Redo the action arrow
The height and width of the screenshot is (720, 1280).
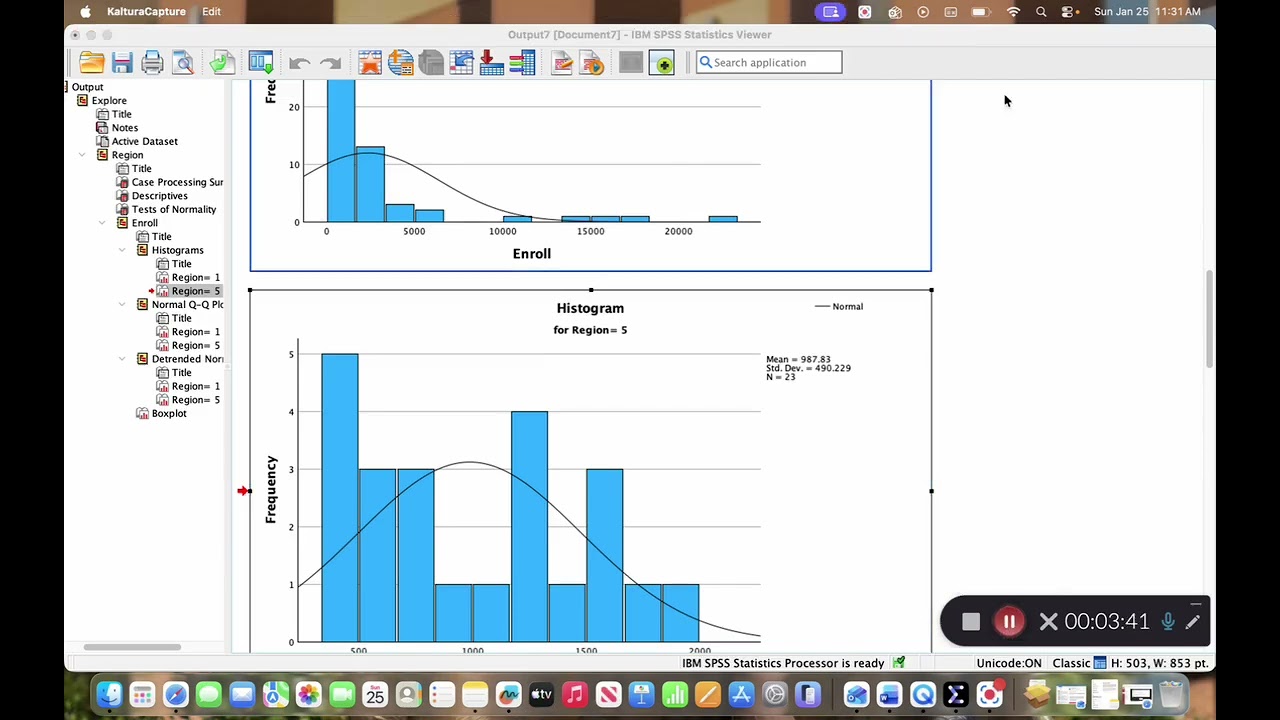(330, 63)
